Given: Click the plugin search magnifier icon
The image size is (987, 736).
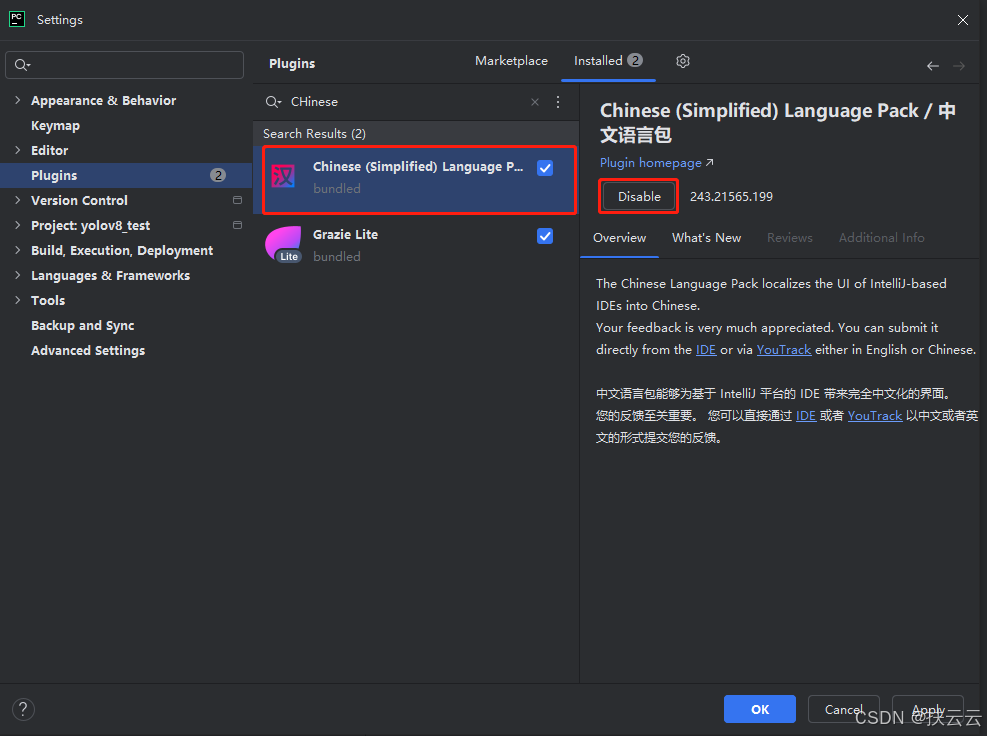Looking at the screenshot, I should click(273, 102).
